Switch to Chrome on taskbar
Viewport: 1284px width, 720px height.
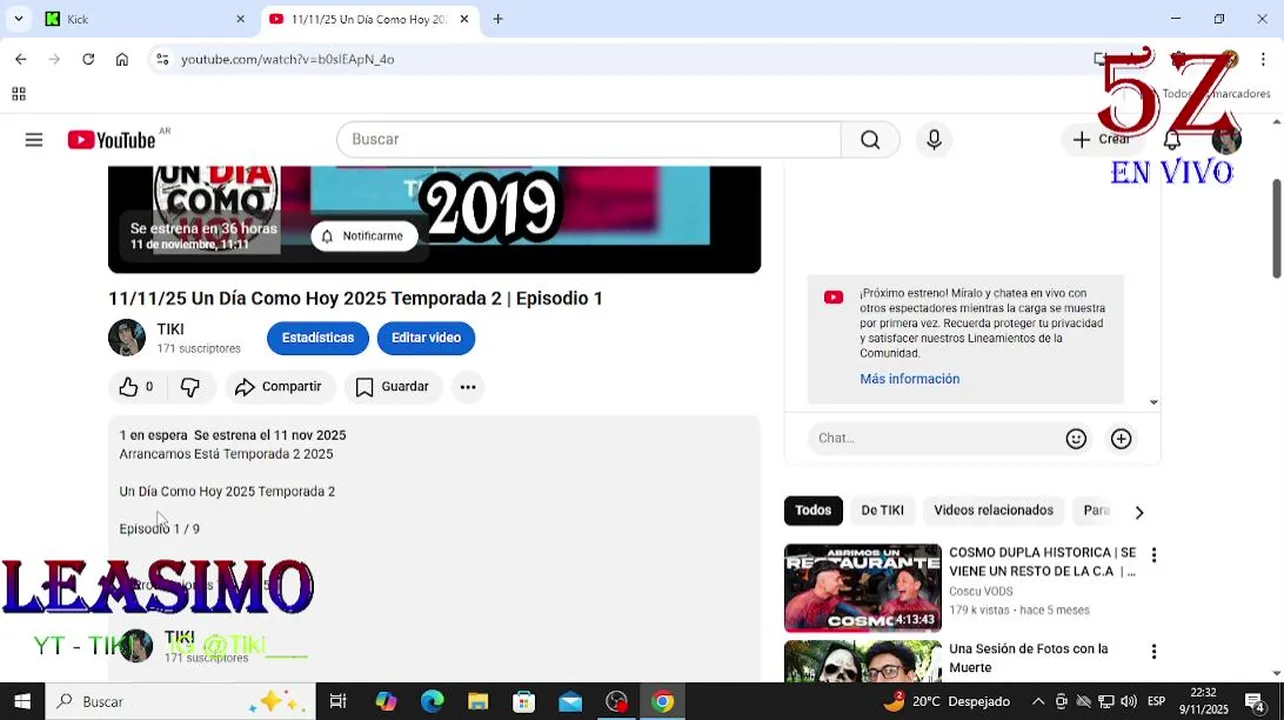tap(663, 702)
